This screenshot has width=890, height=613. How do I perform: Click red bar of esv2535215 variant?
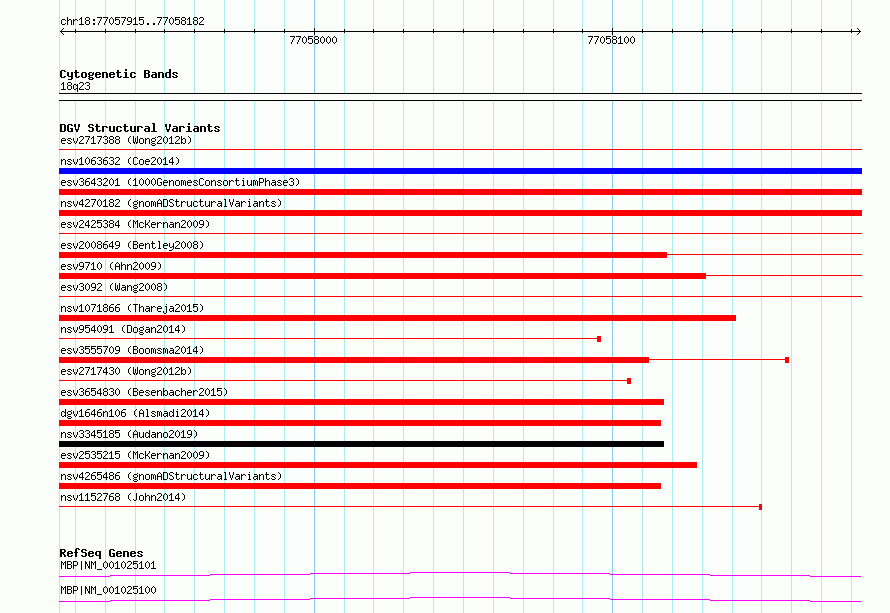click(378, 465)
